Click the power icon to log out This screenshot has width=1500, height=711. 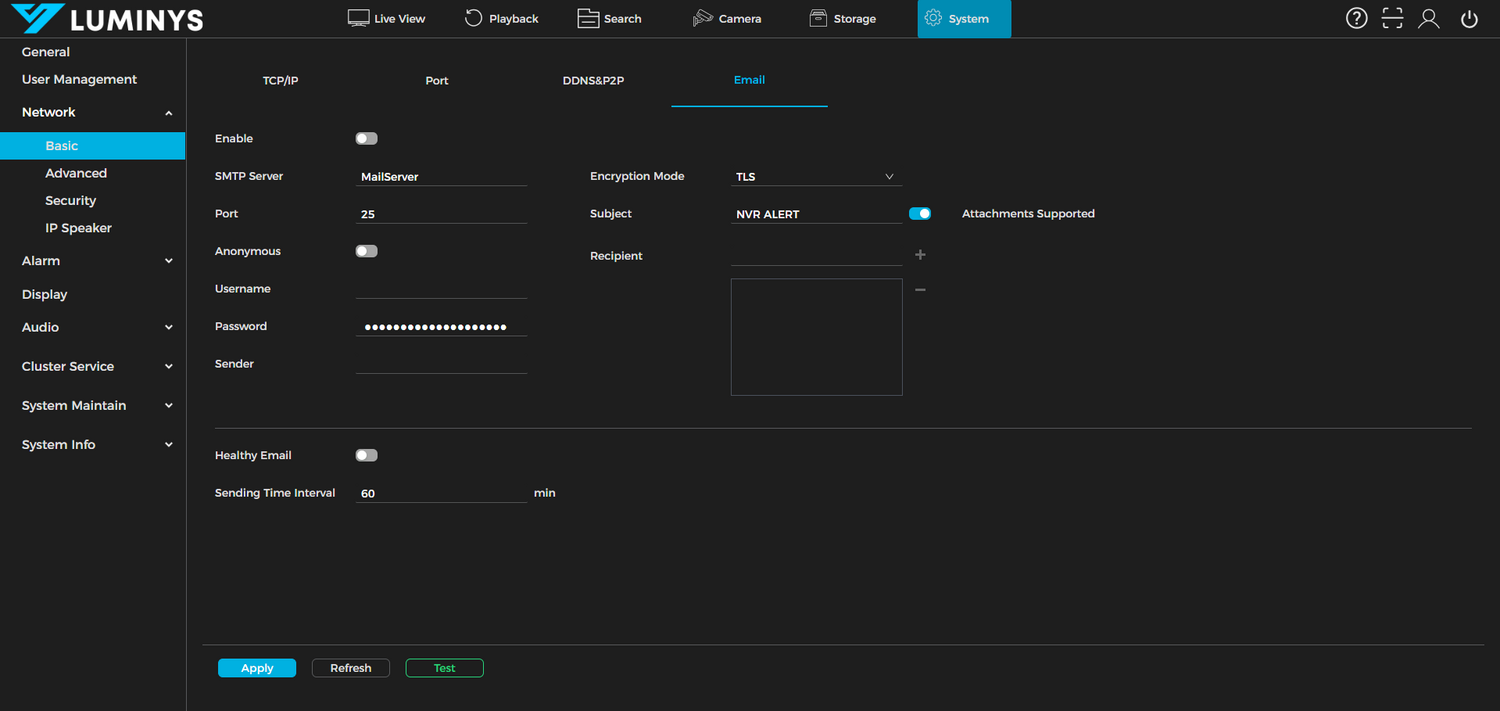coord(1468,18)
